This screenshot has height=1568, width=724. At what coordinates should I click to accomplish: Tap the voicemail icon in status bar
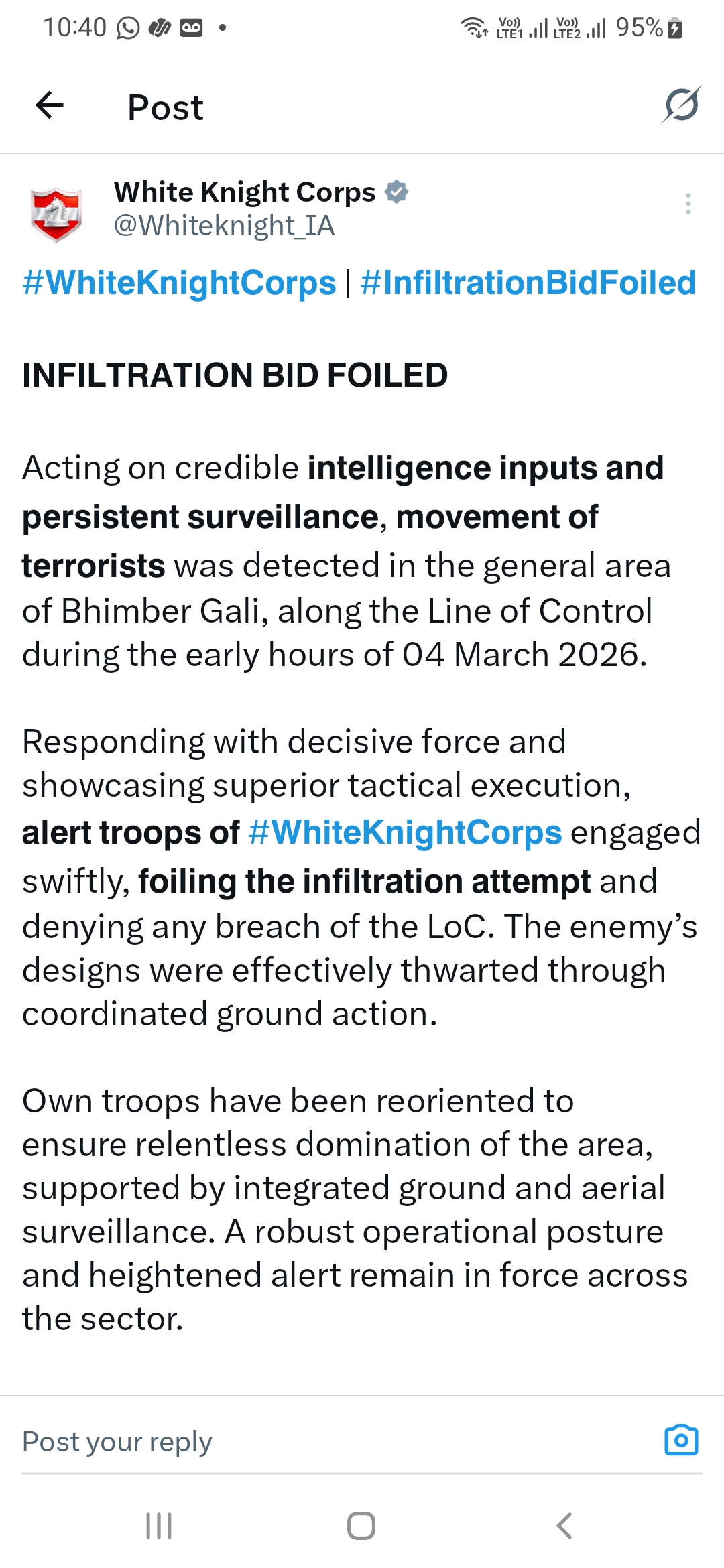(191, 28)
